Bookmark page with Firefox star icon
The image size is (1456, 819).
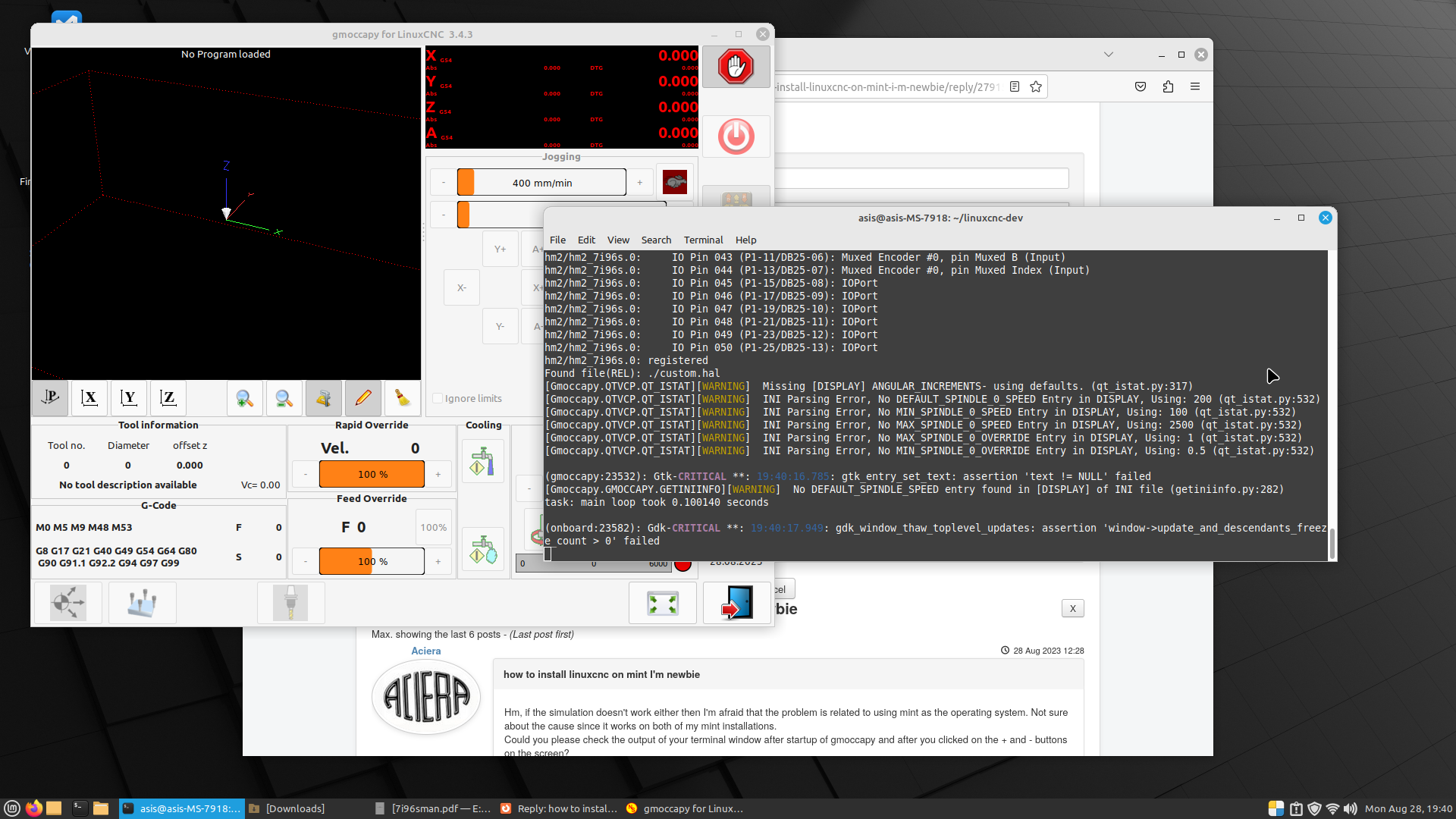tap(1035, 86)
